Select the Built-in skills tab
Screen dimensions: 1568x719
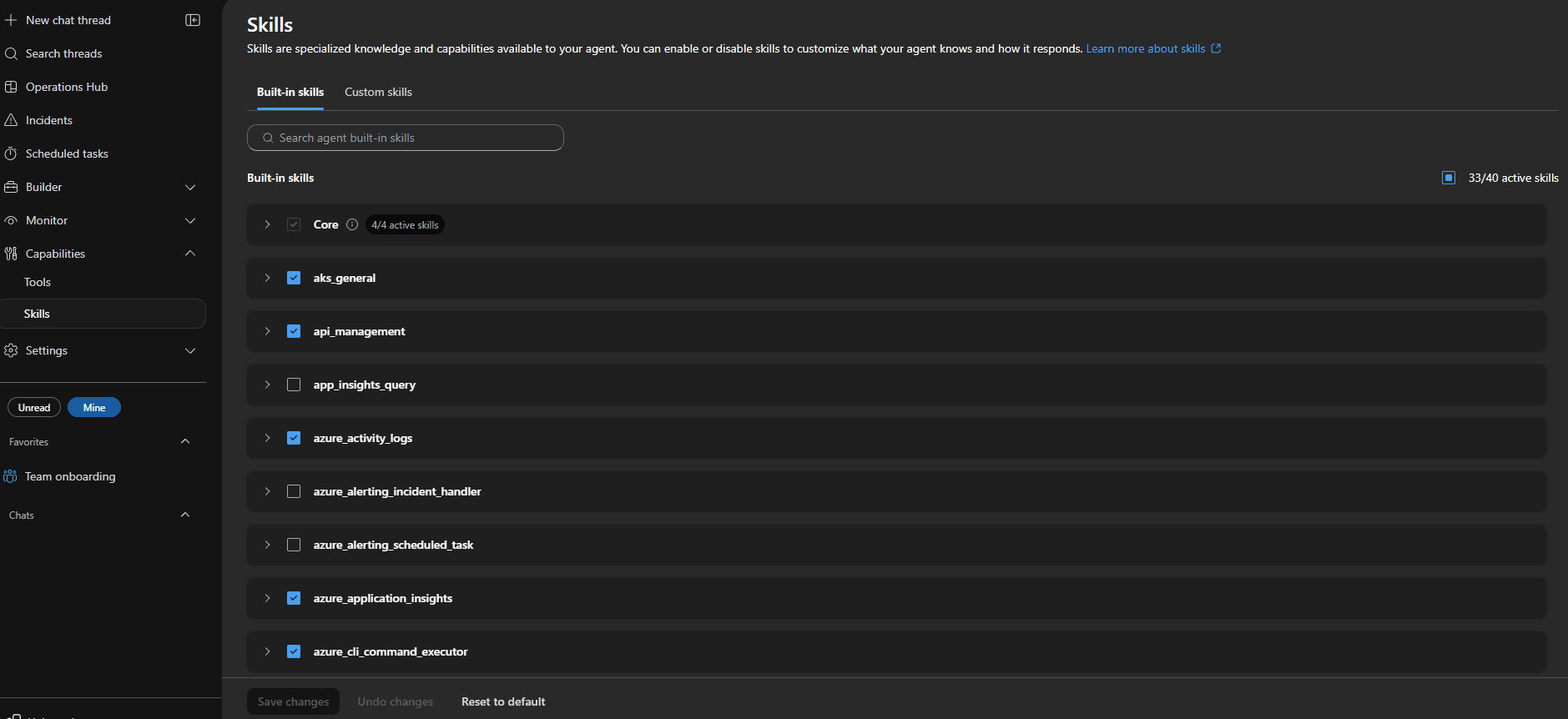[x=290, y=92]
